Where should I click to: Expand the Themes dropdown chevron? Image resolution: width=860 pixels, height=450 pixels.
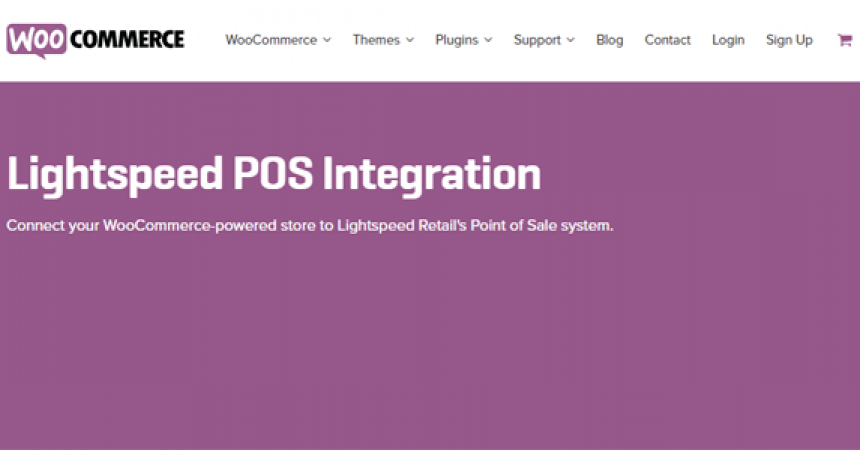410,40
